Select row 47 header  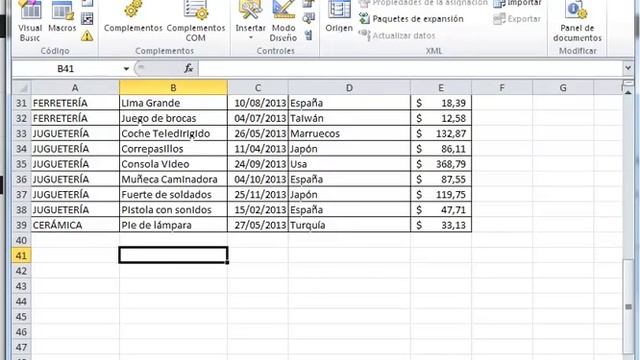click(21, 347)
